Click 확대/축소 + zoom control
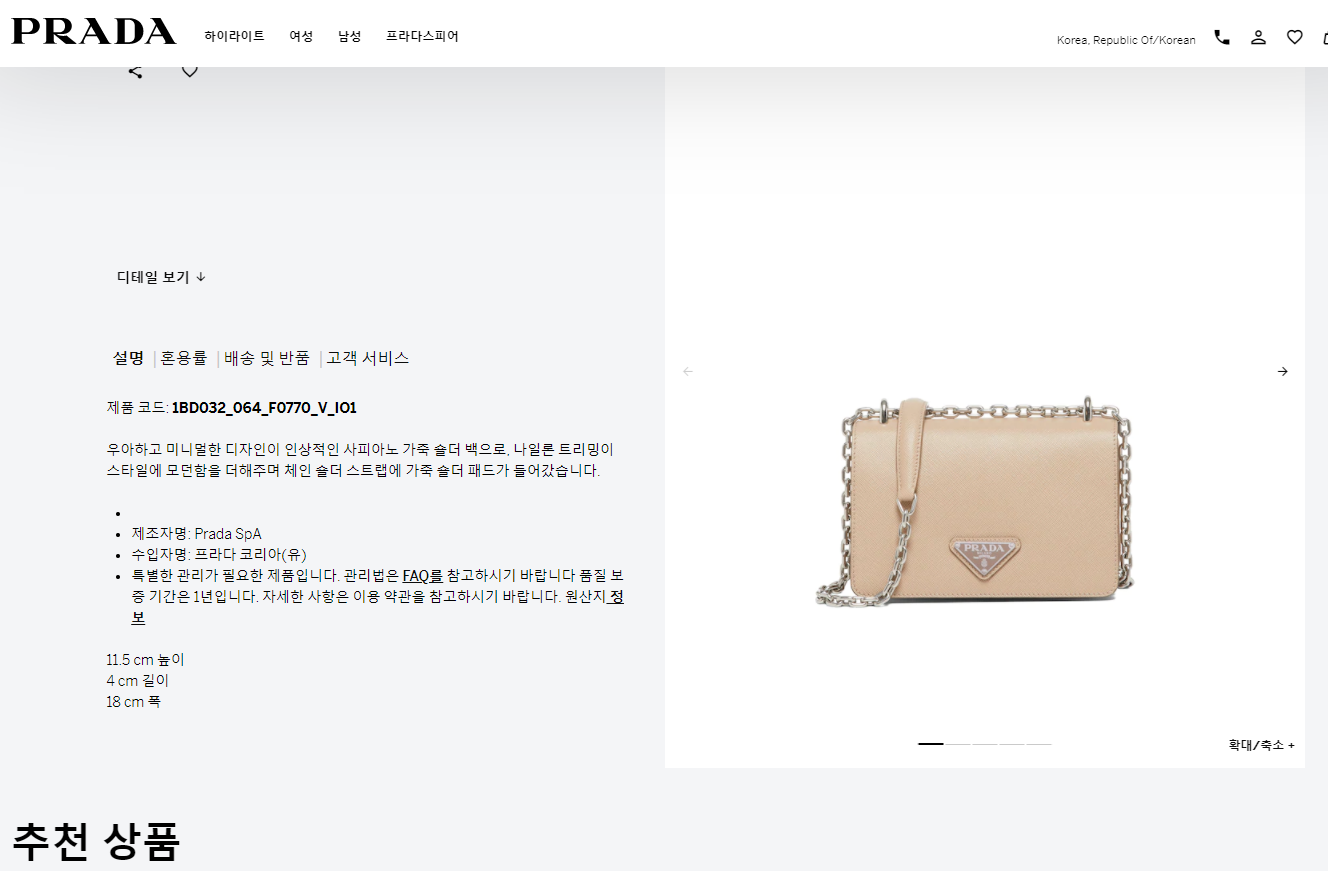 point(1261,745)
